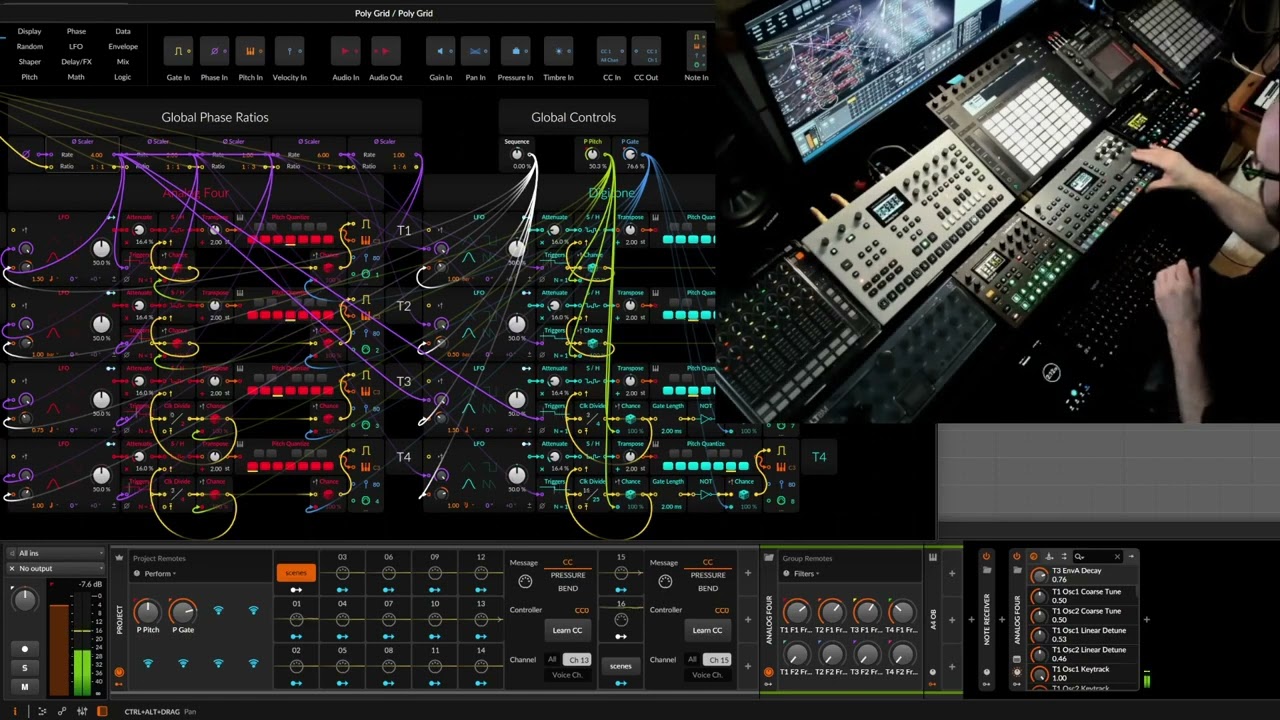Open the mixer panel icon in footer
Screen dimensions: 1280x720
point(82,711)
